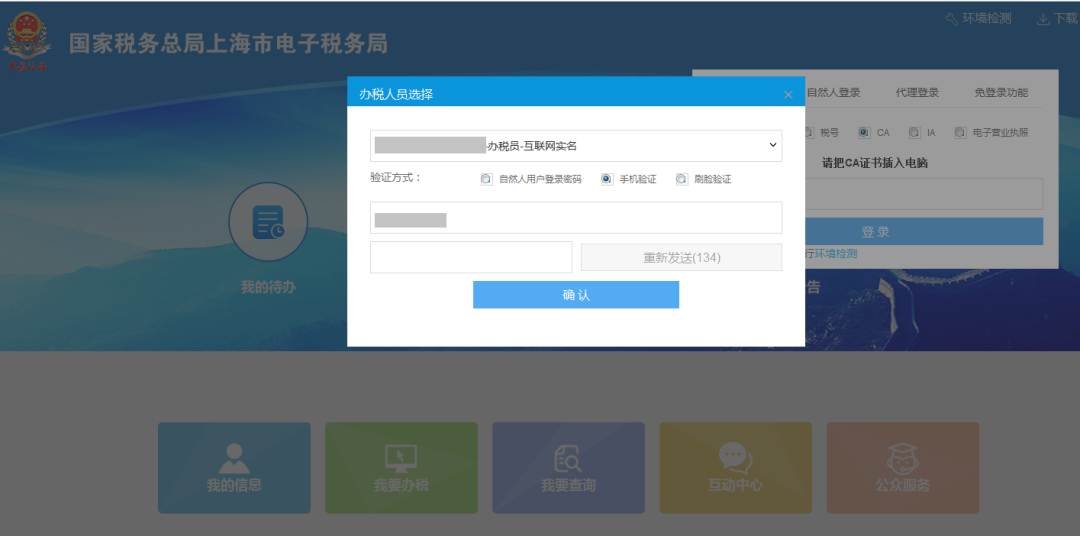1080x536 pixels.
Task: Click the 重新发送 resend code button
Action: [681, 257]
